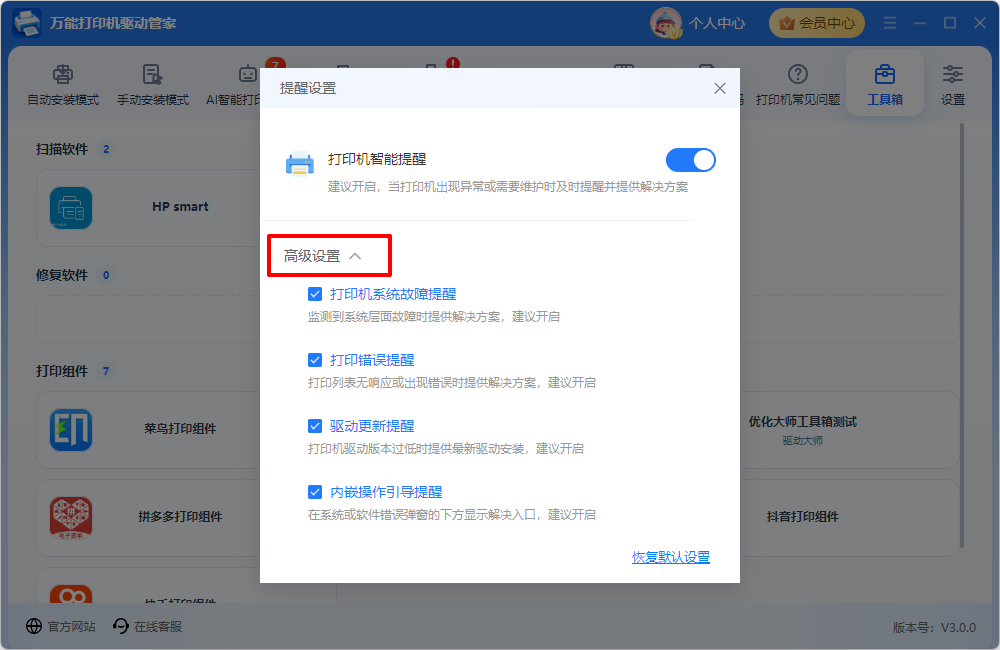The height and width of the screenshot is (650, 1000).
Task: Close the 提醒设置 dialog
Action: (x=720, y=89)
